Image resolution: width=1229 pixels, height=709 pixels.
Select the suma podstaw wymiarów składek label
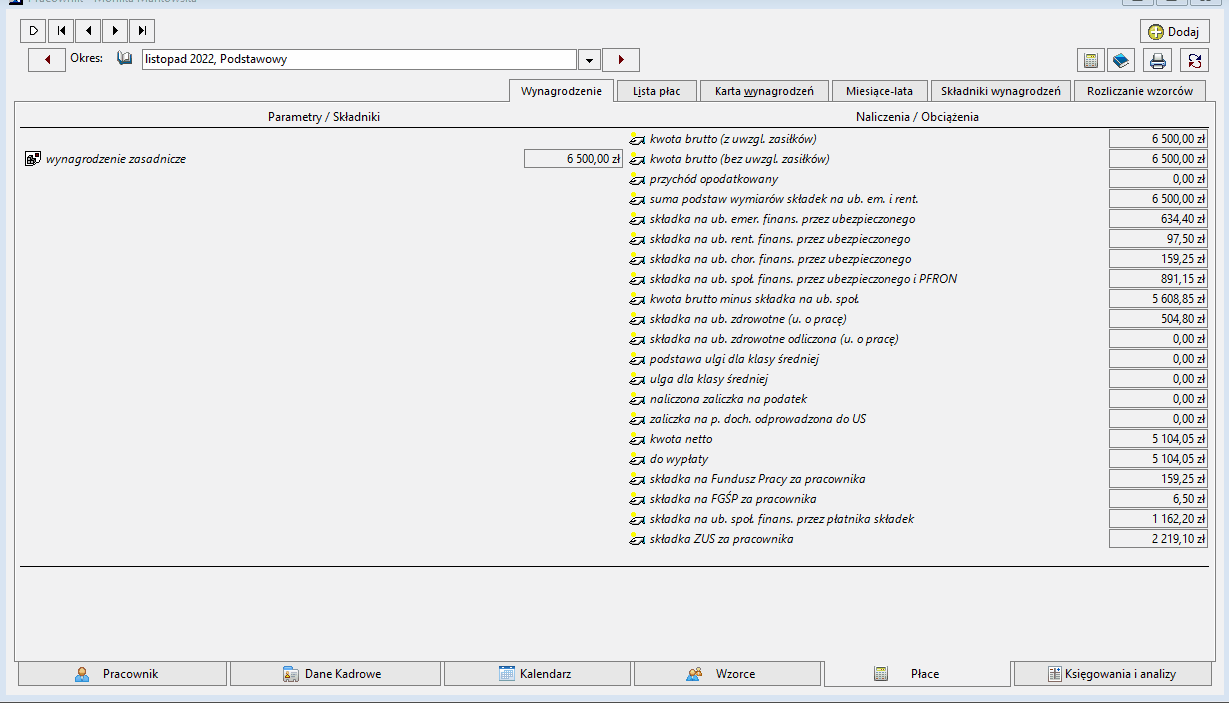[x=784, y=198]
